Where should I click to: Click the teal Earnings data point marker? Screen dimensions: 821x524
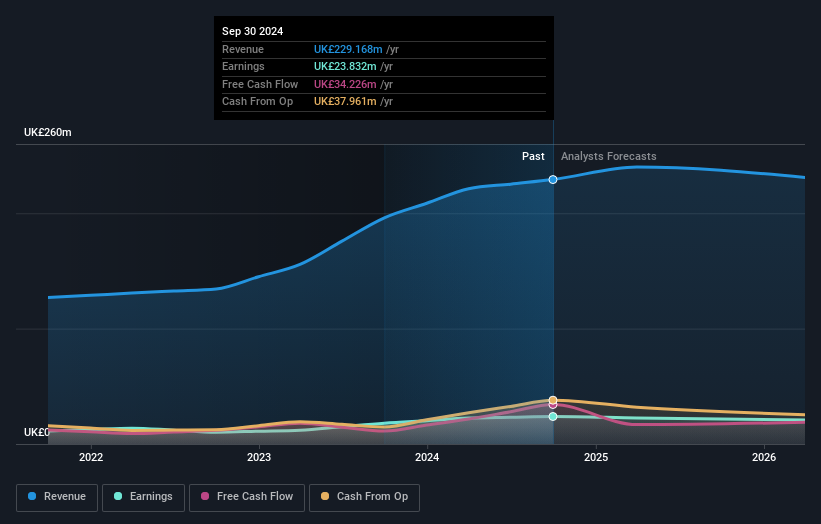tap(553, 417)
